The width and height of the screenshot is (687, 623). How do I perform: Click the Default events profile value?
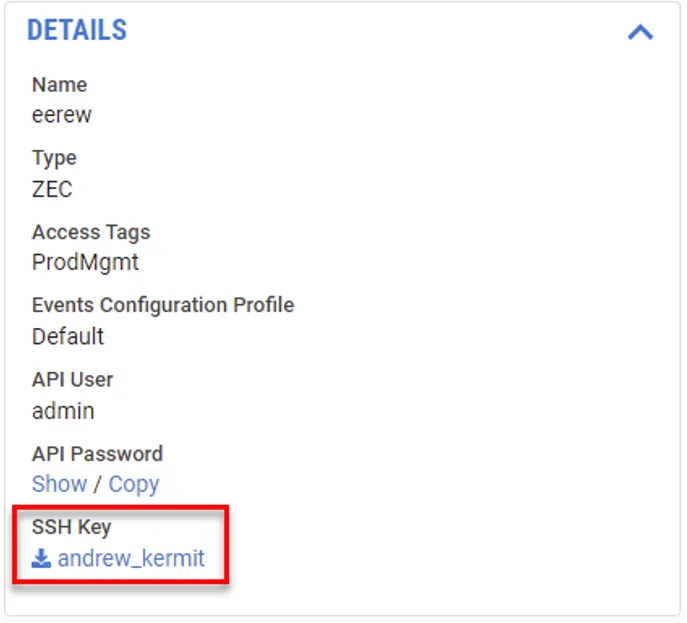tap(68, 336)
